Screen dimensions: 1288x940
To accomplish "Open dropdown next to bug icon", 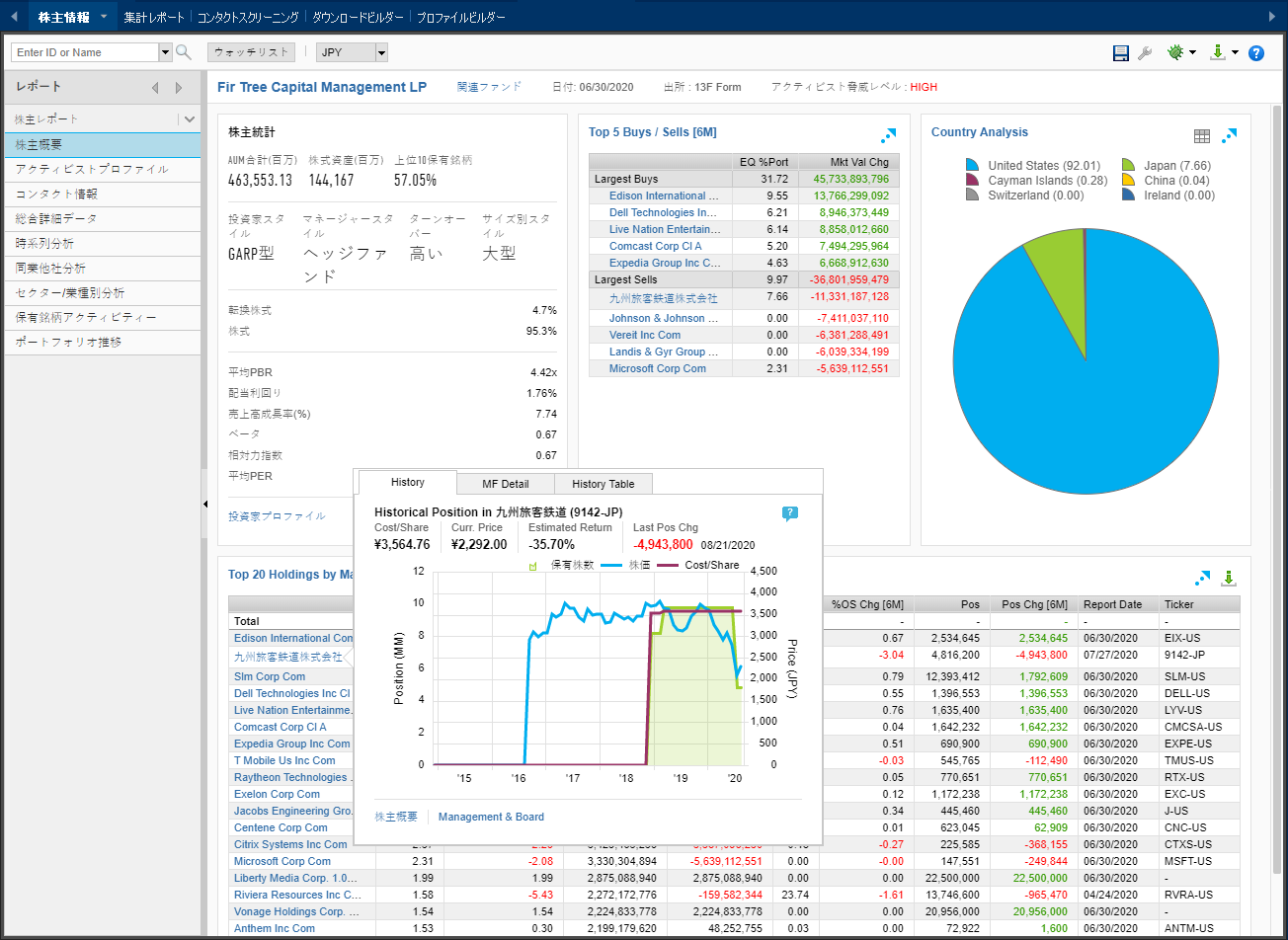I will pos(1193,53).
